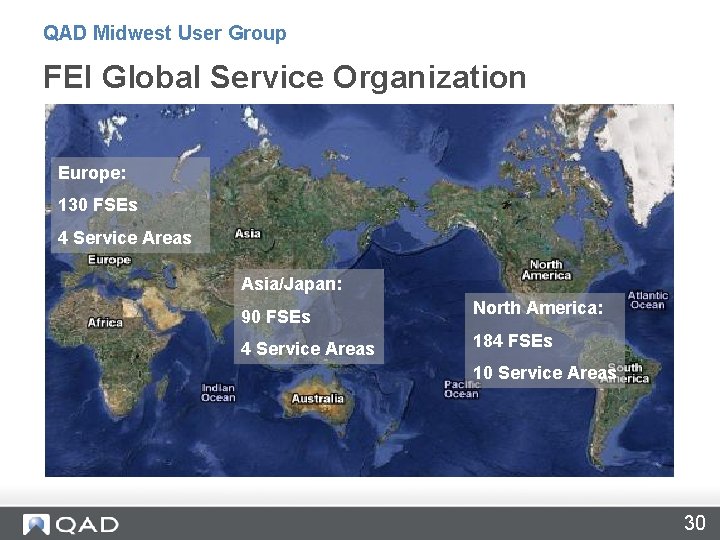The width and height of the screenshot is (720, 540).
Task: Click the 'North America:' overlay heading
Action: tap(538, 308)
